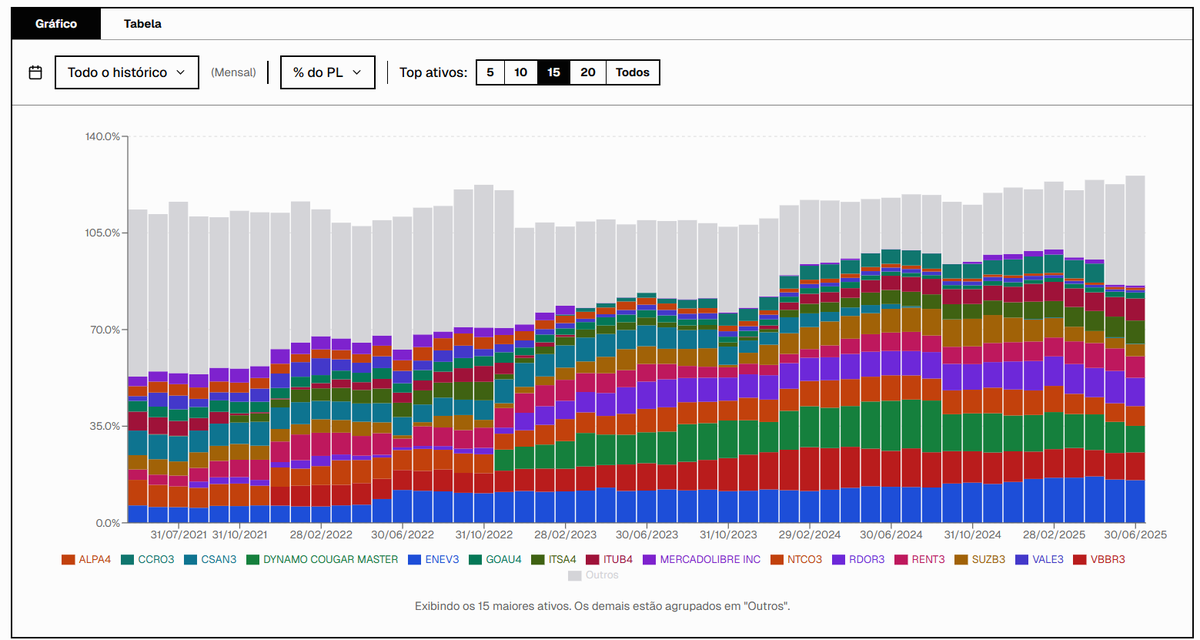Set top ativos to 10
This screenshot has width=1200, height=640.
(521, 72)
